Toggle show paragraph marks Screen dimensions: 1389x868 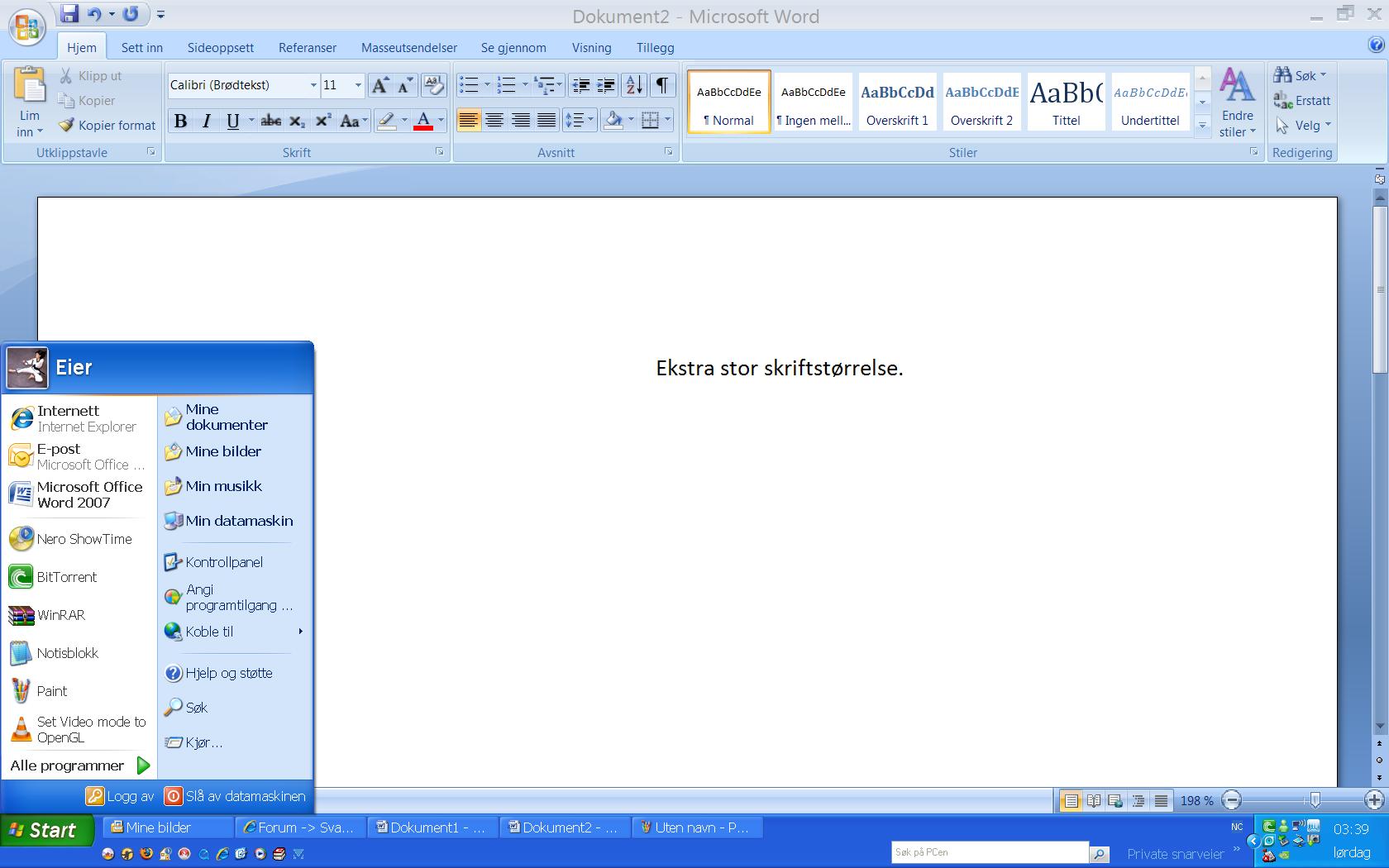(662, 85)
